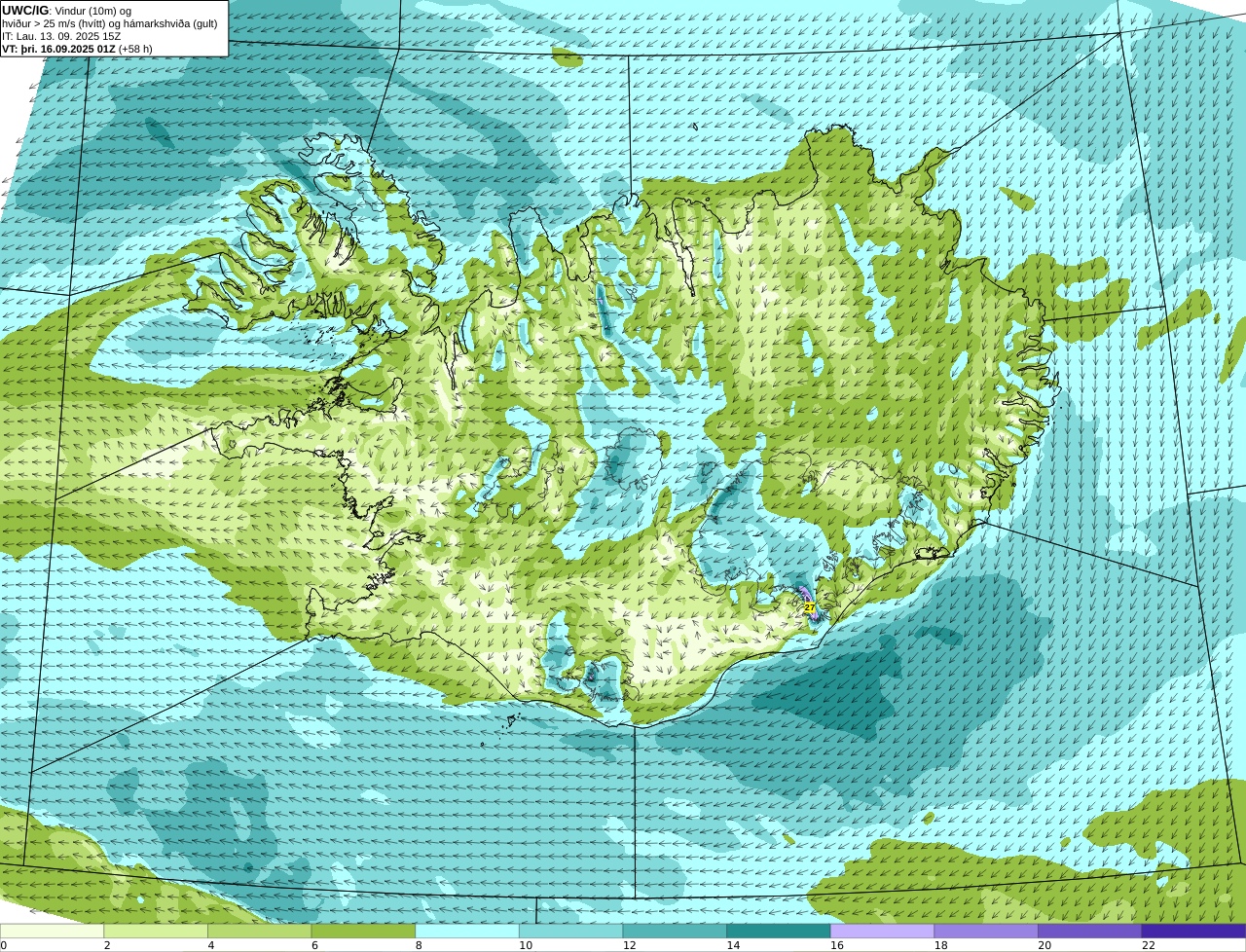Click the "VT: þri. 16.09.2025 01Z (+58 h)" line

point(77,49)
